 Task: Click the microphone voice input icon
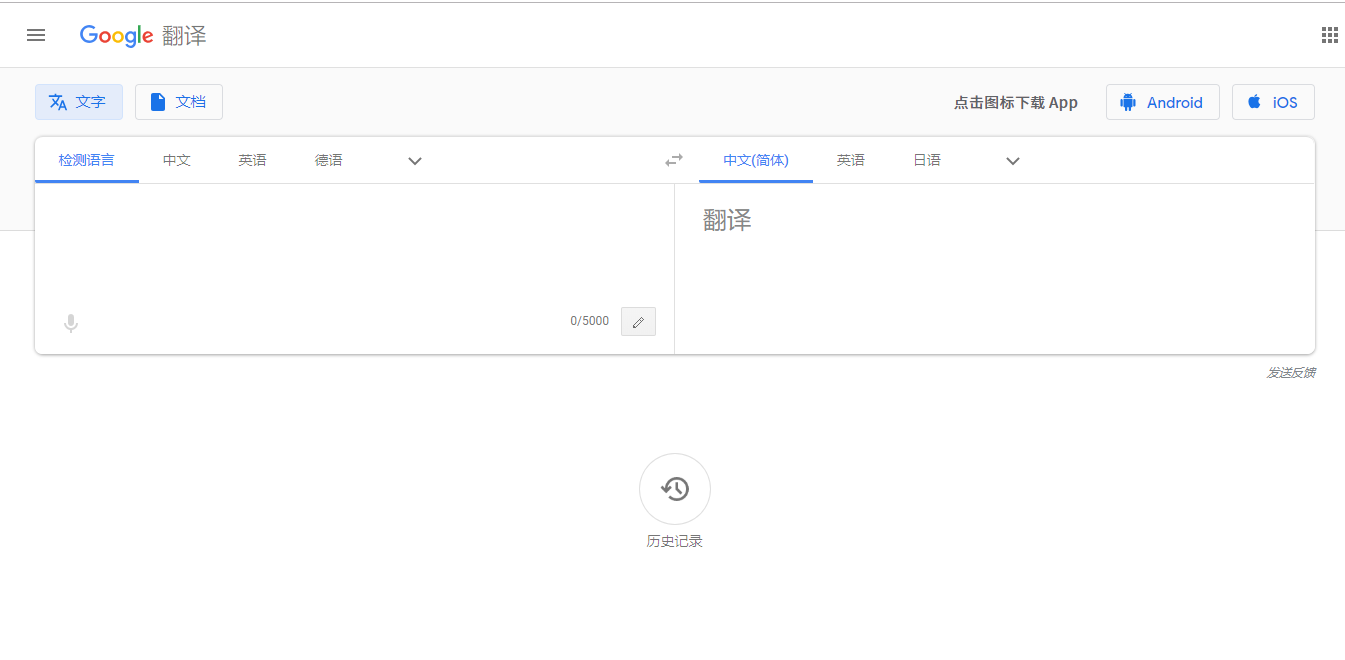coord(71,323)
